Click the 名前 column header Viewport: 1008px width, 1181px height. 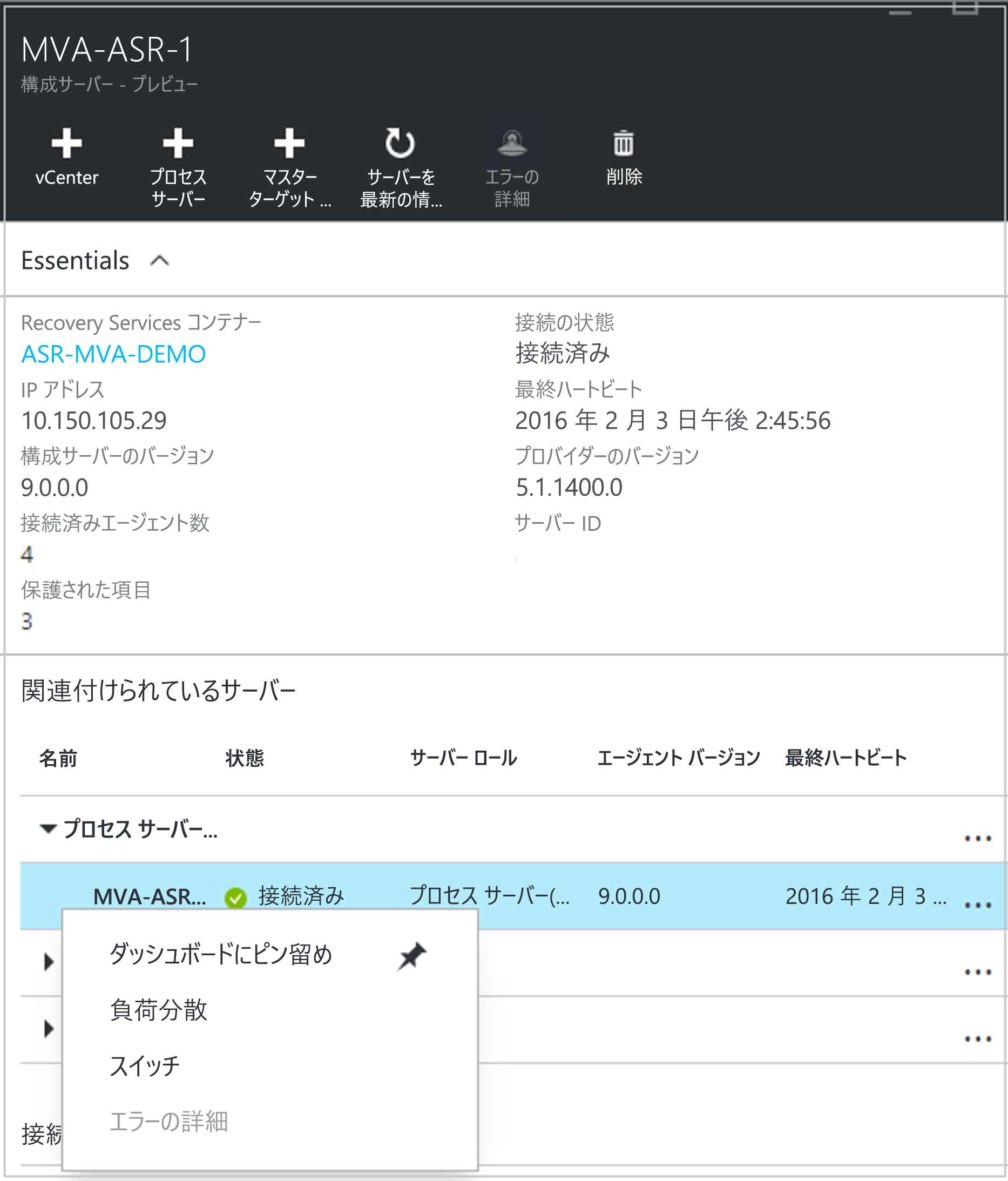pyautogui.click(x=59, y=758)
